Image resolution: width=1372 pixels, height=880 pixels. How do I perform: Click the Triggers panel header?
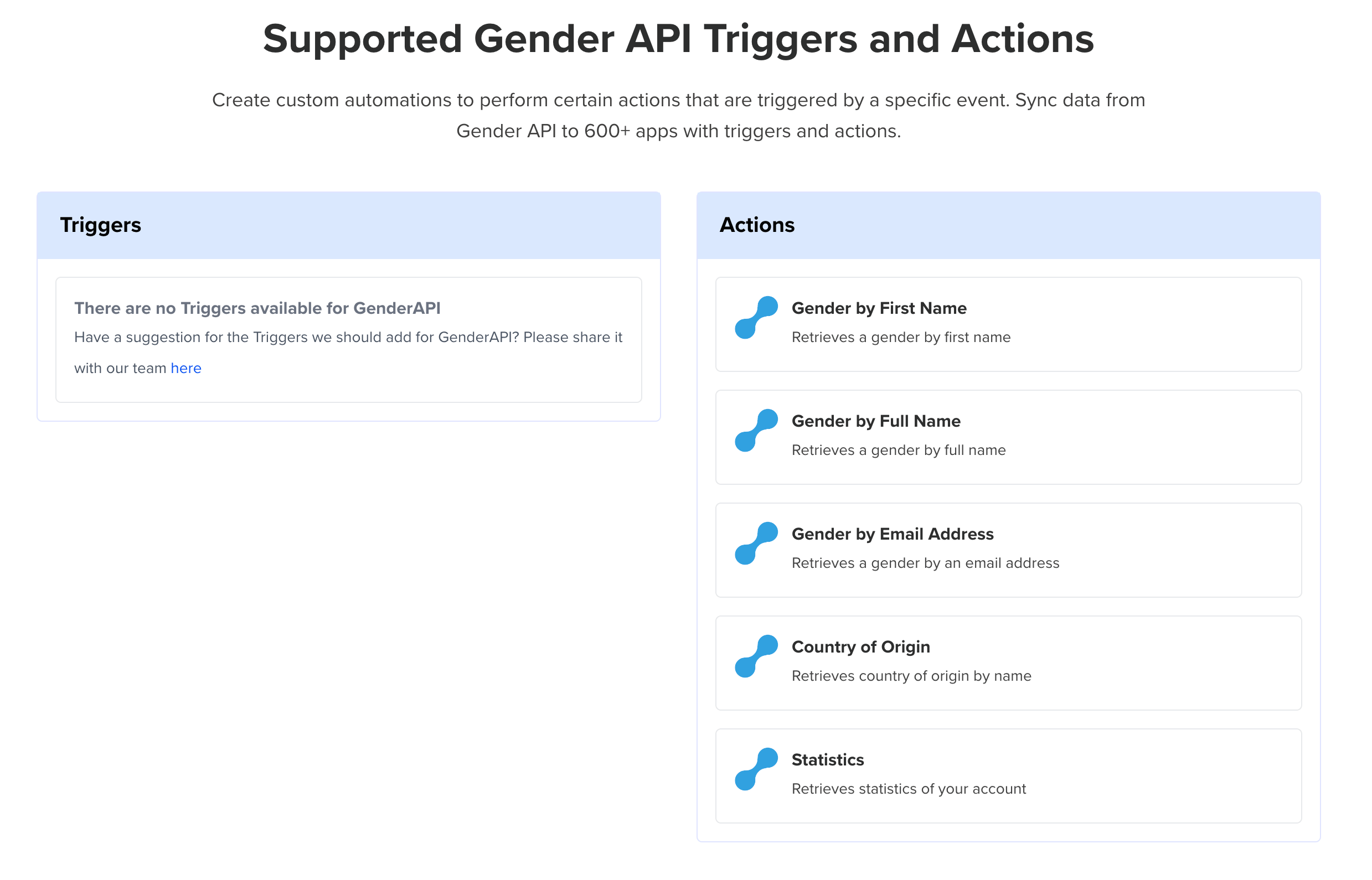pyautogui.click(x=349, y=225)
